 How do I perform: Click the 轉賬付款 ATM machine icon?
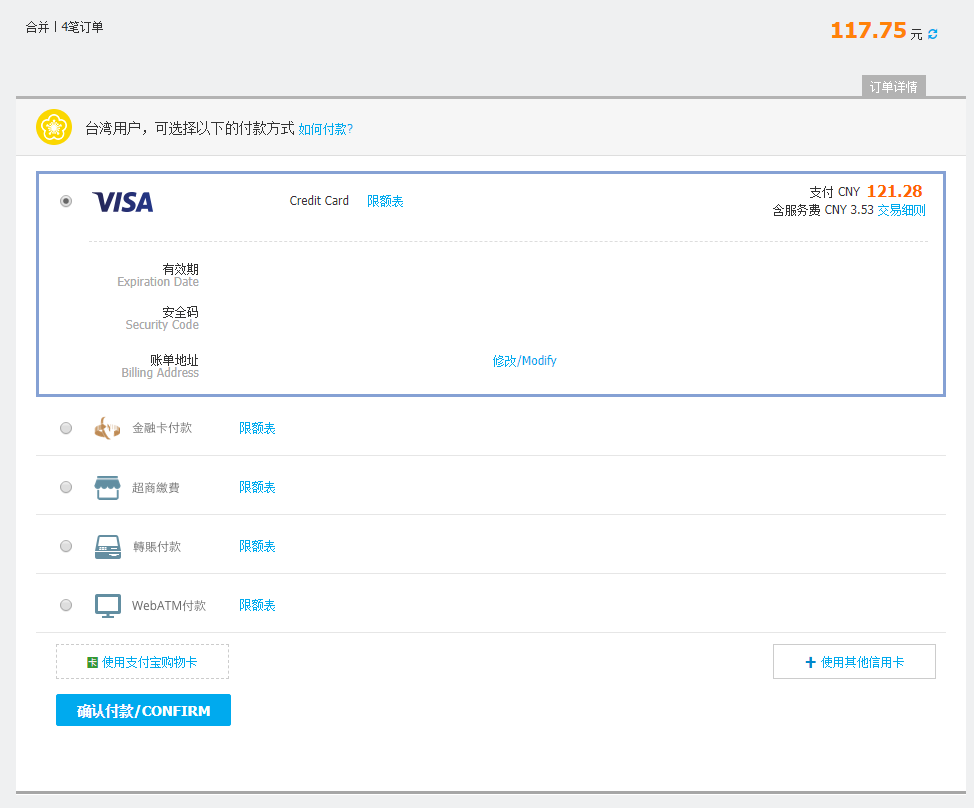point(107,547)
